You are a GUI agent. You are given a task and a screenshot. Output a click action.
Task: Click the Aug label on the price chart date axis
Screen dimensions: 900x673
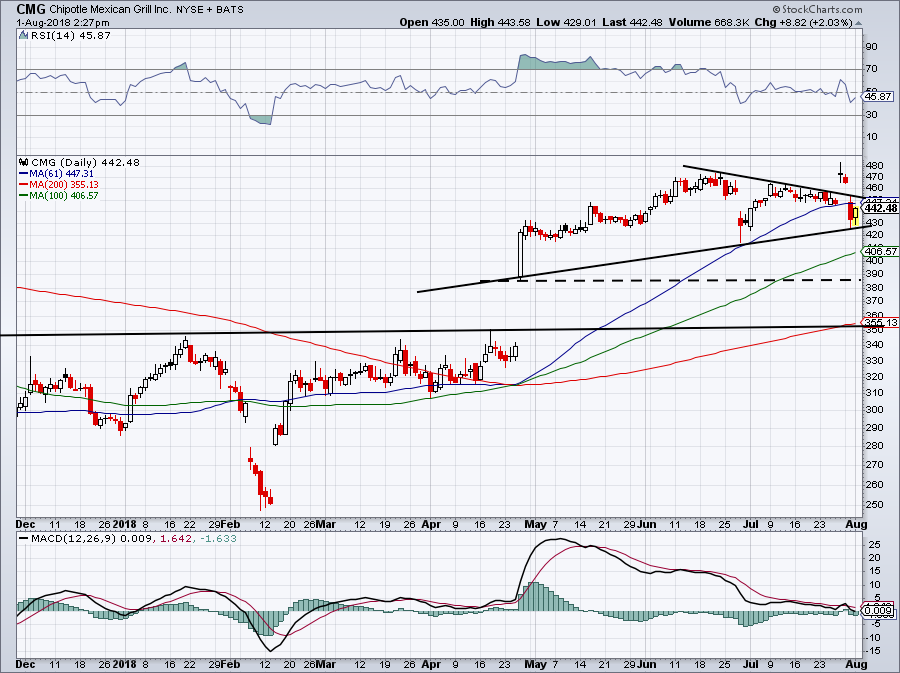[856, 524]
